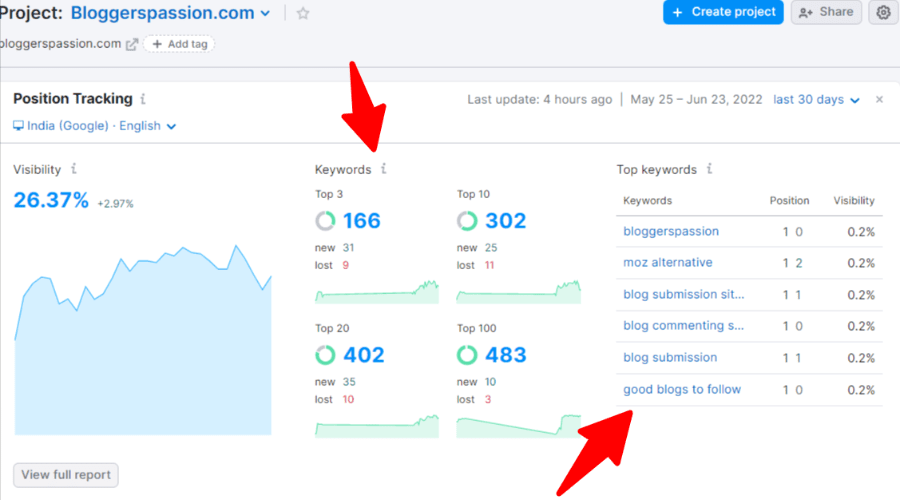
Task: Open the blog submission keyword link
Action: point(670,357)
